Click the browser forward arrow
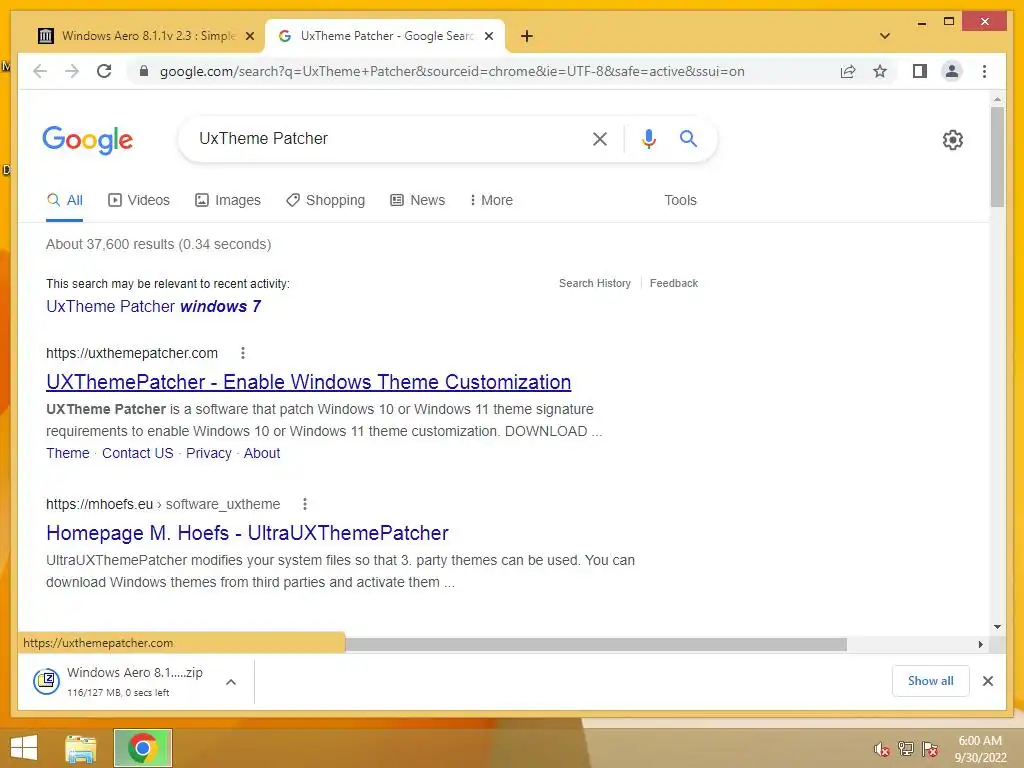 coord(72,71)
